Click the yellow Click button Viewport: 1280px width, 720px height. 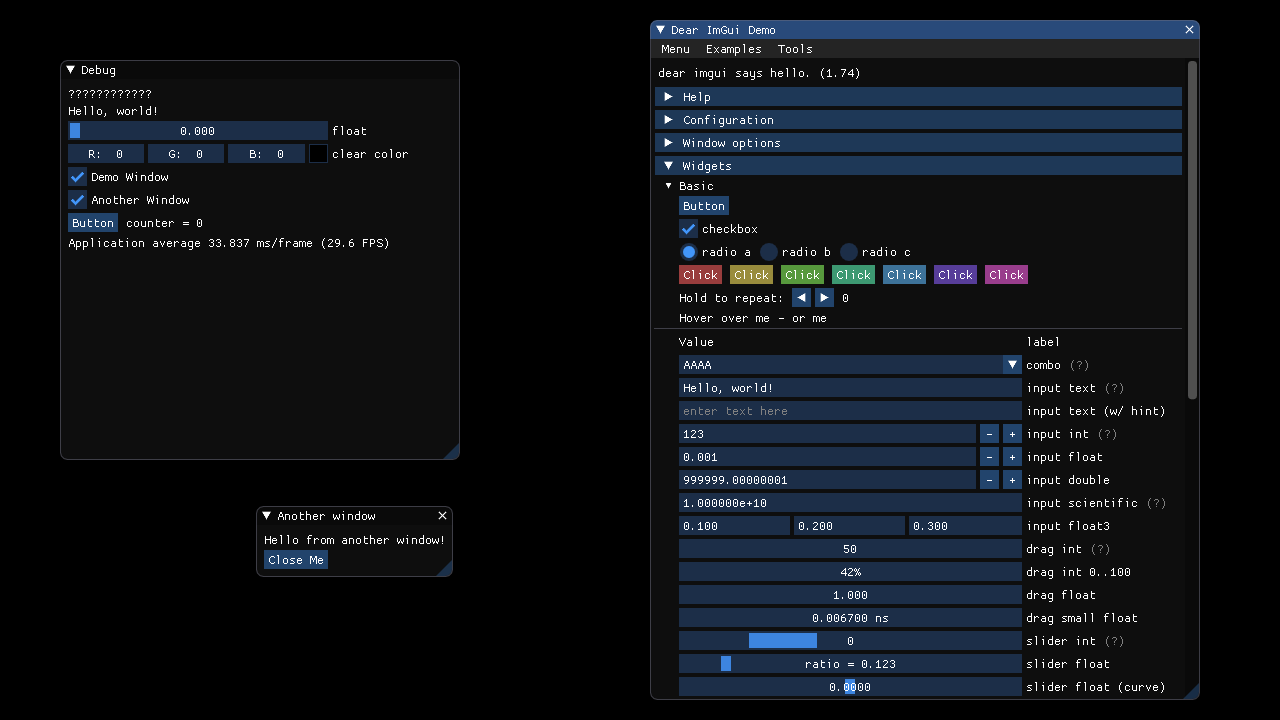click(x=751, y=275)
